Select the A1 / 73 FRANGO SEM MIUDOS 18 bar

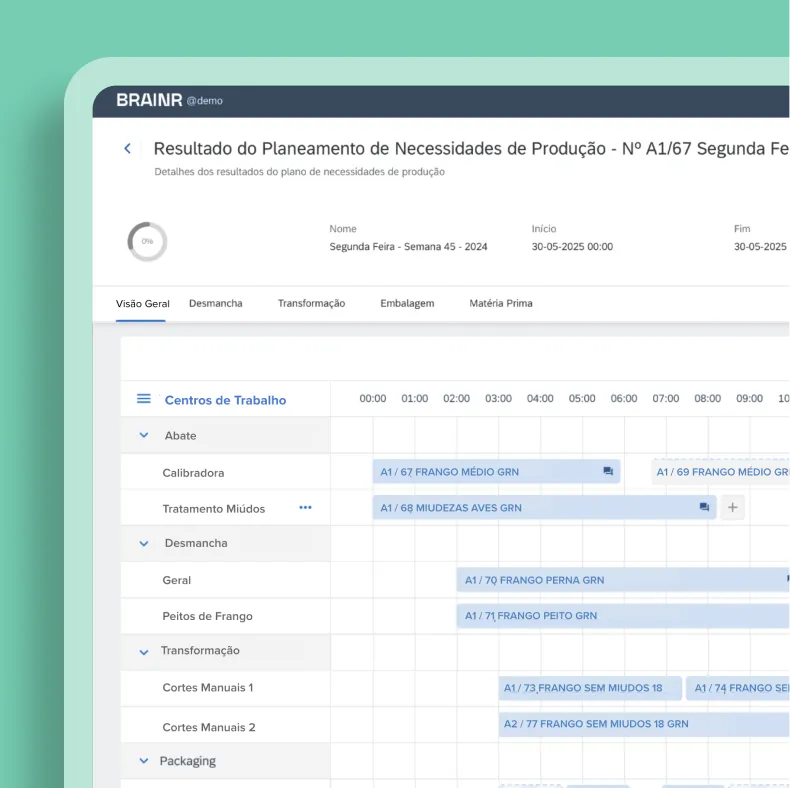(x=590, y=688)
